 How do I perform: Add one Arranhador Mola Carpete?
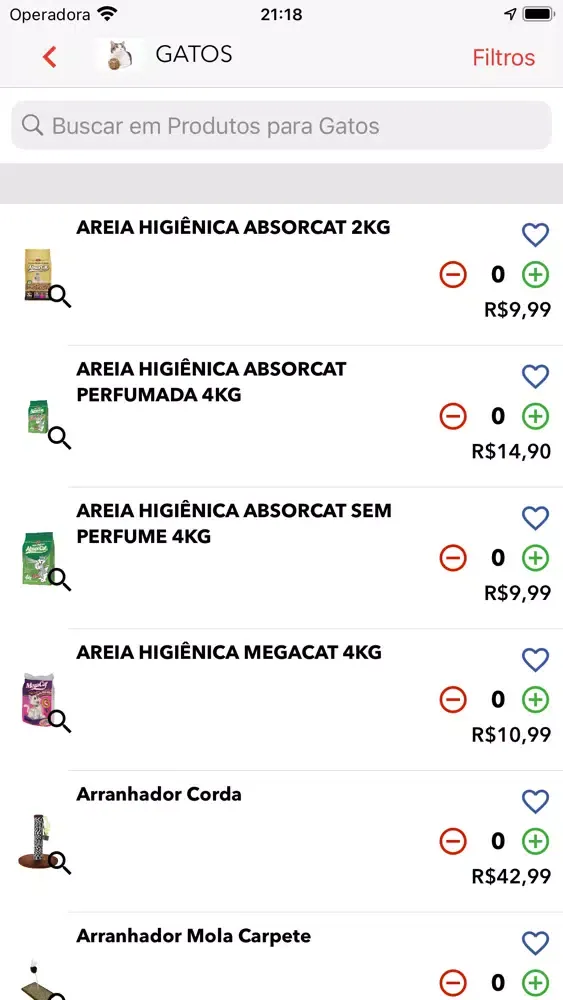[x=535, y=983]
